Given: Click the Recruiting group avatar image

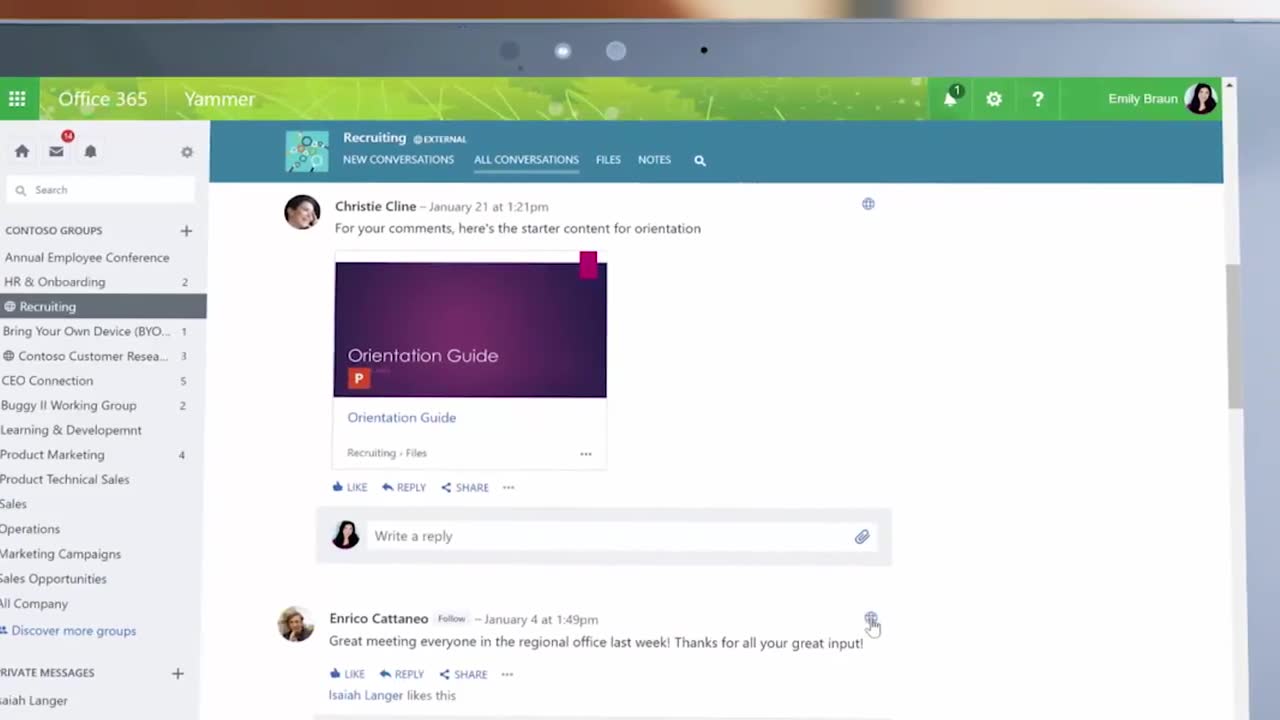Looking at the screenshot, I should (307, 152).
